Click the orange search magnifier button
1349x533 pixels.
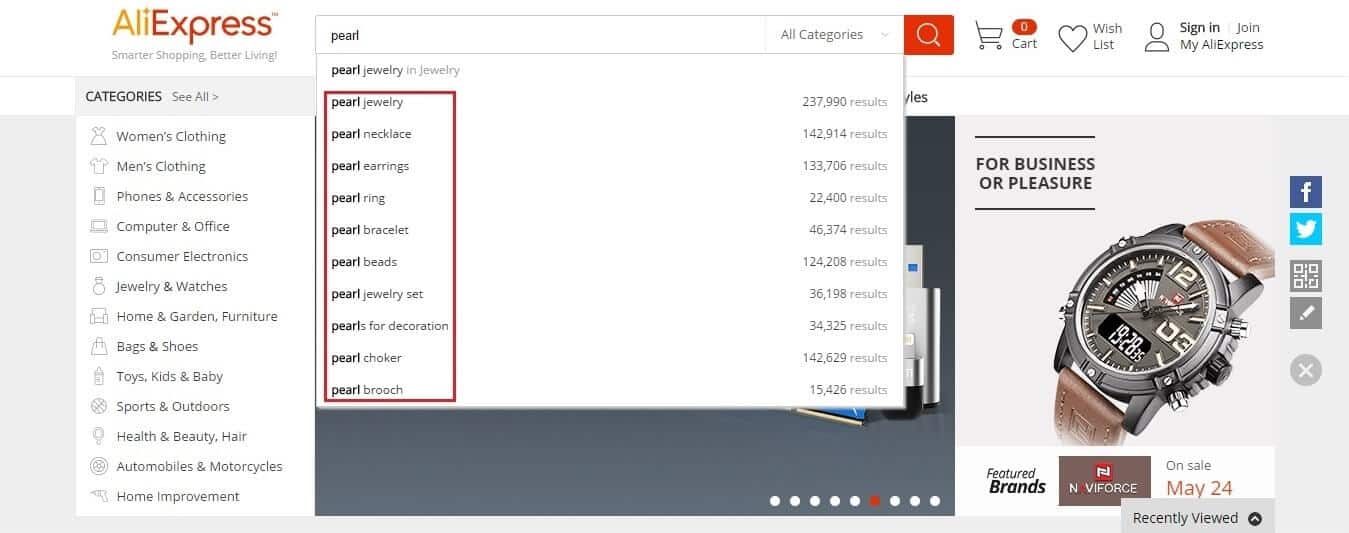click(x=928, y=35)
